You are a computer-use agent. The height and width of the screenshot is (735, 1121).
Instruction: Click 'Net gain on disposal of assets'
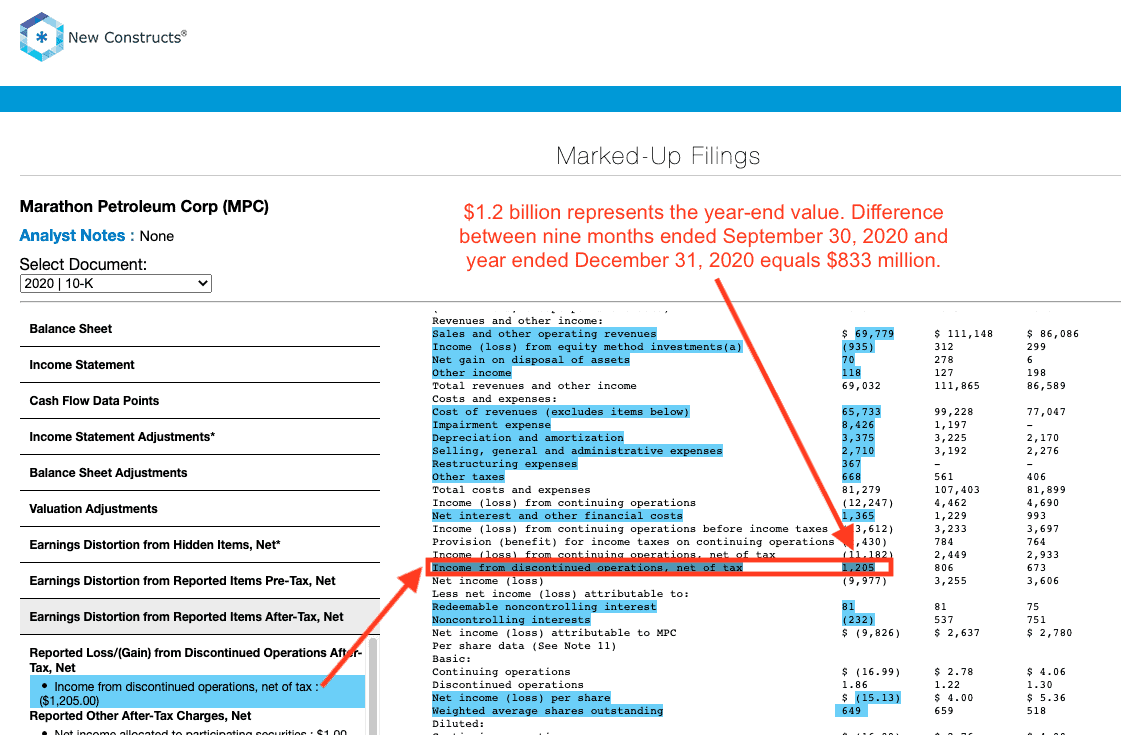point(530,360)
